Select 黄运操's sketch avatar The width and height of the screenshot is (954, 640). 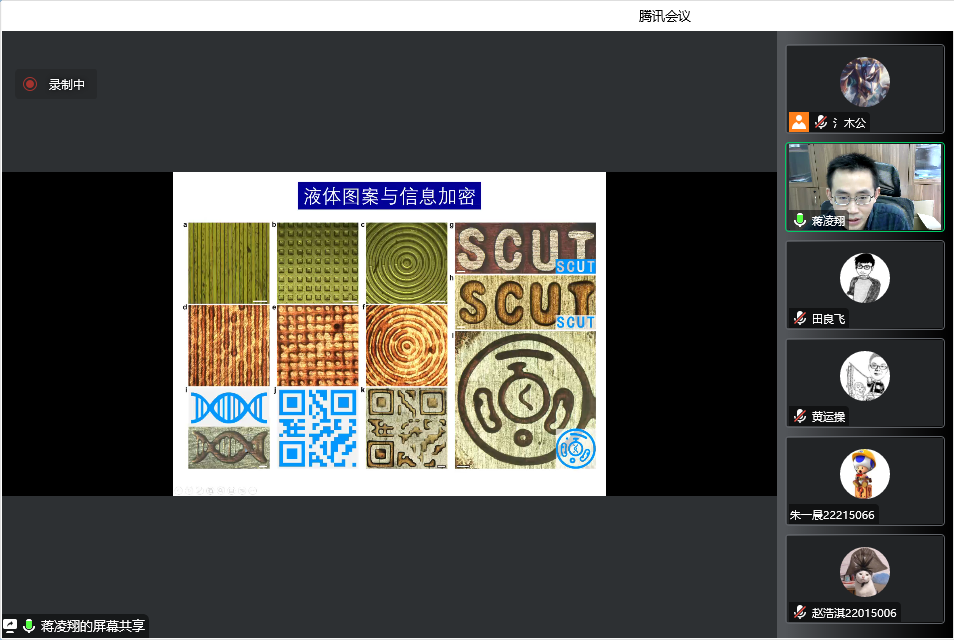tap(864, 375)
